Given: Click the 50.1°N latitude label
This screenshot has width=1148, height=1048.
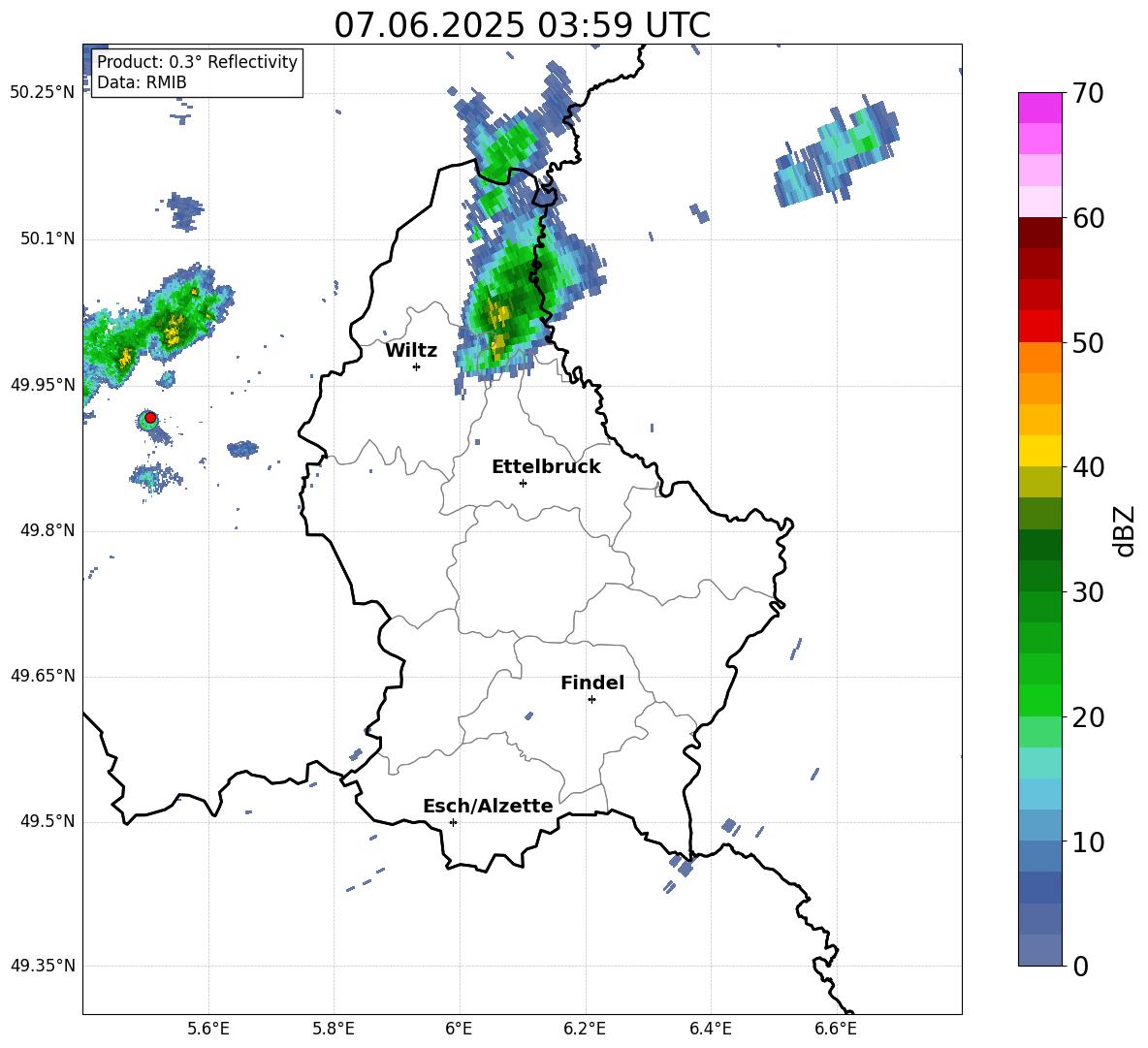Looking at the screenshot, I should click(48, 239).
